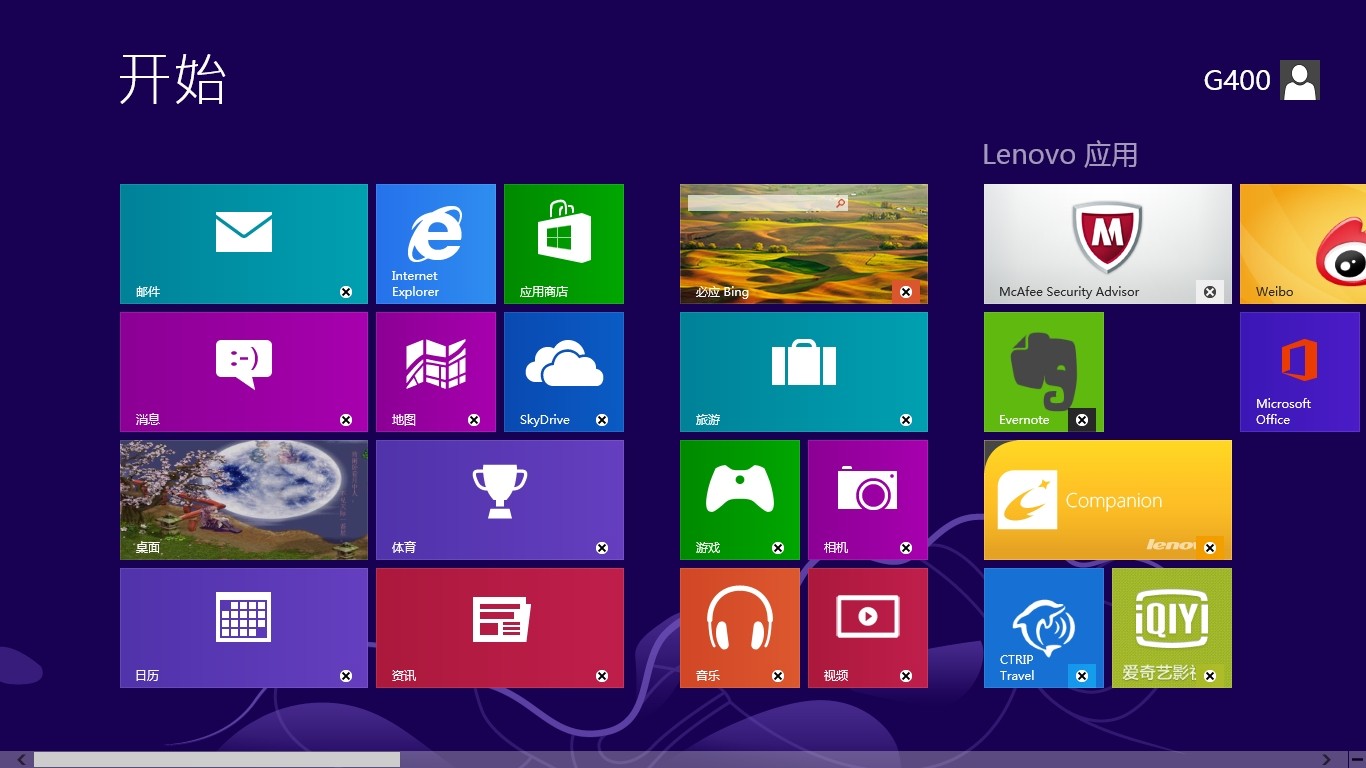This screenshot has height=768, width=1366.
Task: Click the G400 user name
Action: 1237,80
